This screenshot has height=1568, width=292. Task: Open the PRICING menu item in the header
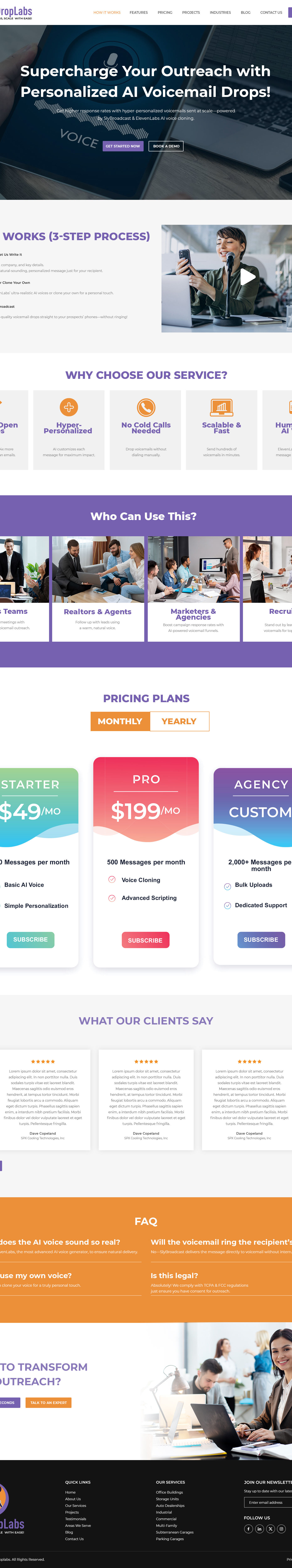pyautogui.click(x=165, y=12)
